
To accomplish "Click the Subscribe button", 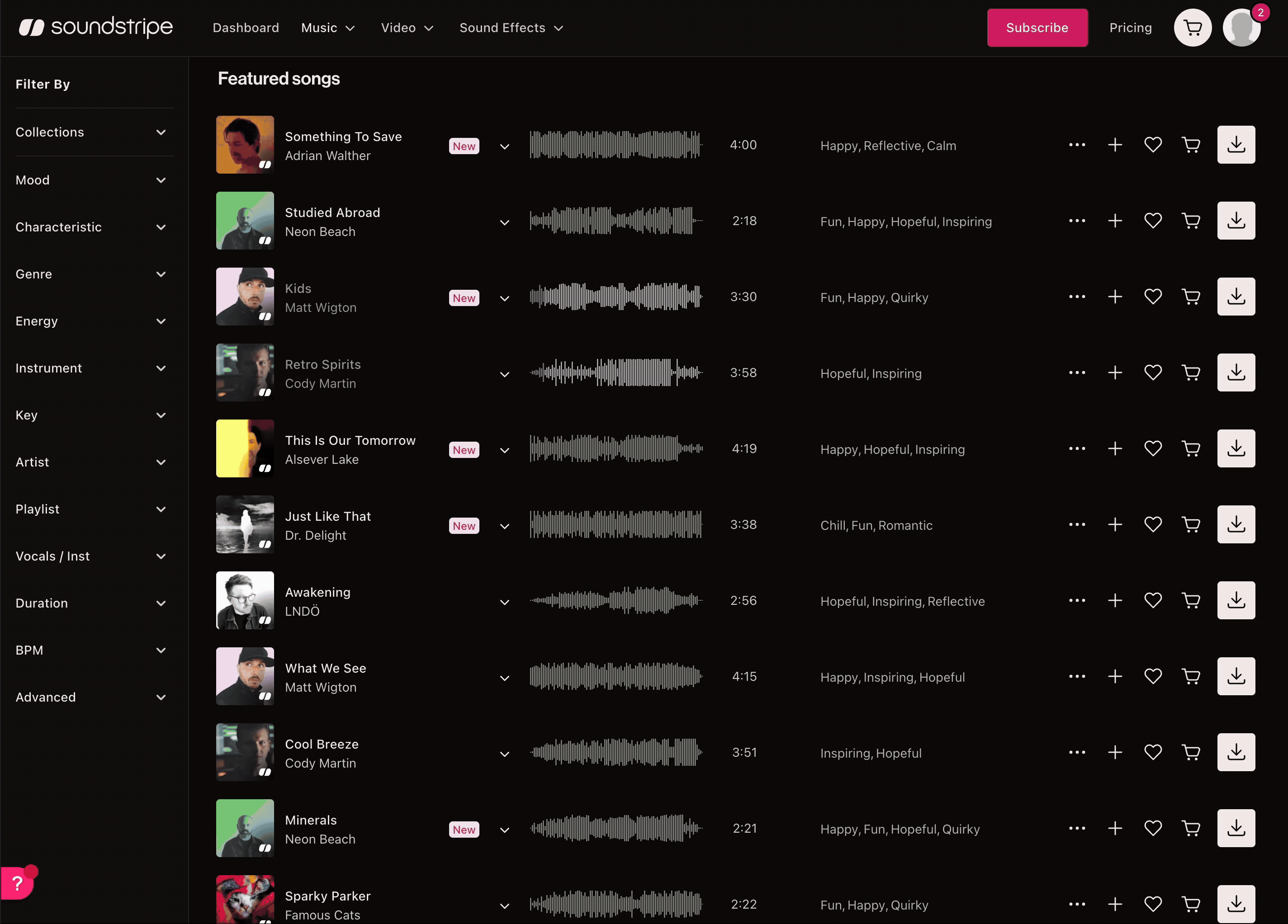I will [1037, 27].
